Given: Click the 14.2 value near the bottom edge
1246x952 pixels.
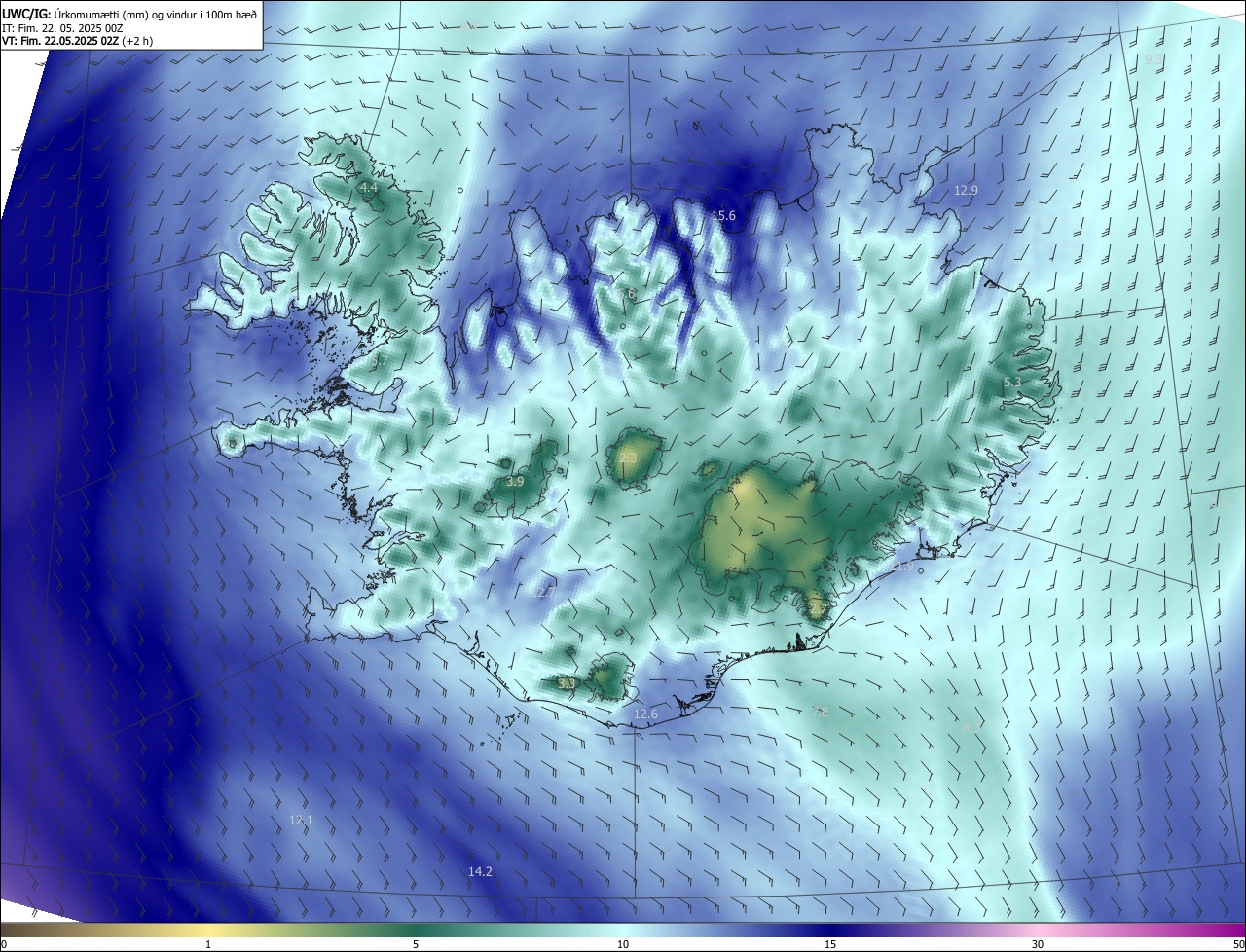Looking at the screenshot, I should click(x=480, y=872).
